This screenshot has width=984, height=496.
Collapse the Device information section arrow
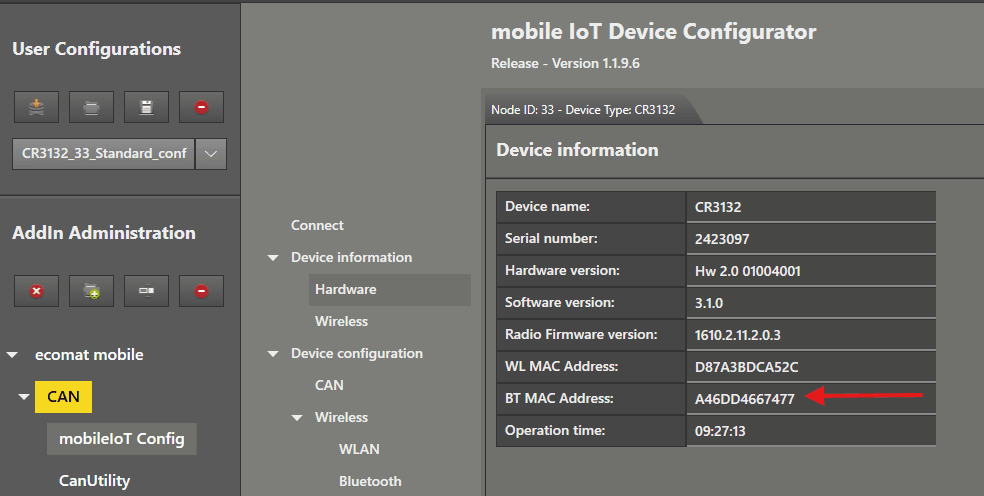[x=273, y=258]
